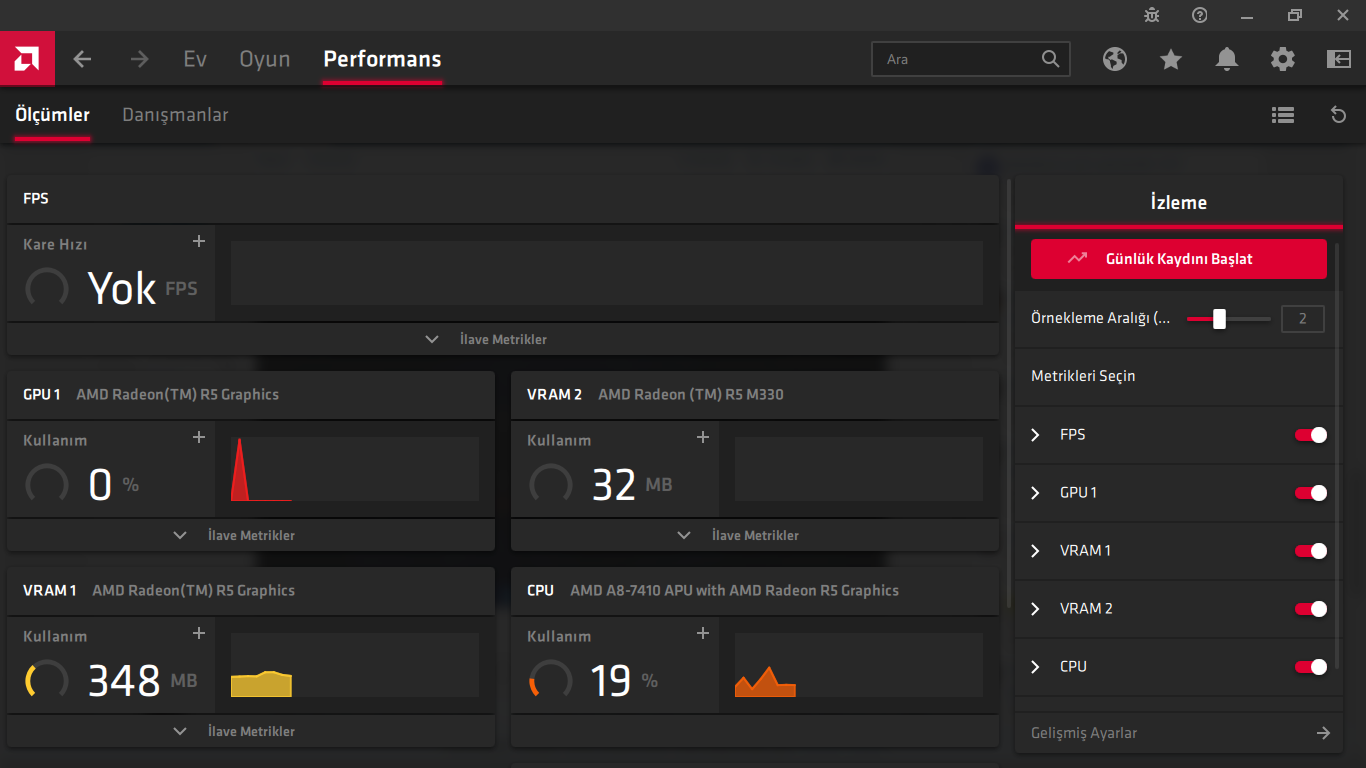Screen dimensions: 1366x768
Task: Go forward with the right arrow
Action: (x=139, y=59)
